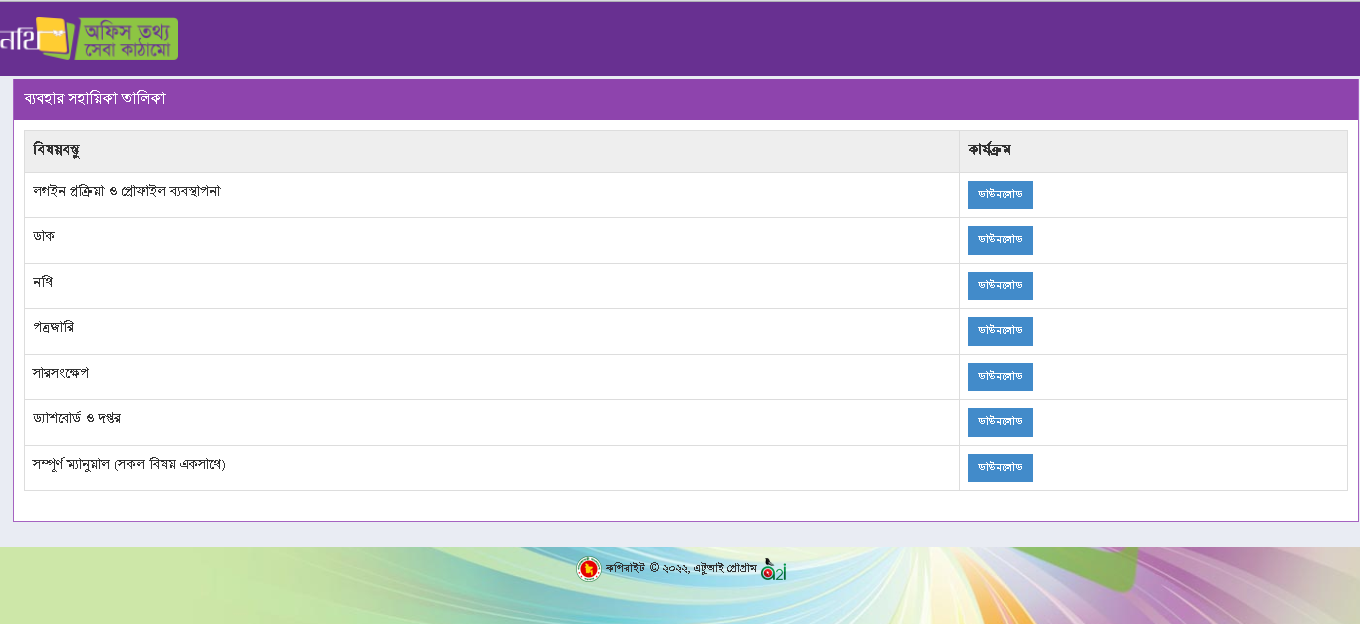Click the green অফিস তথ্য সেবা কাঠামো badge

tap(126, 39)
